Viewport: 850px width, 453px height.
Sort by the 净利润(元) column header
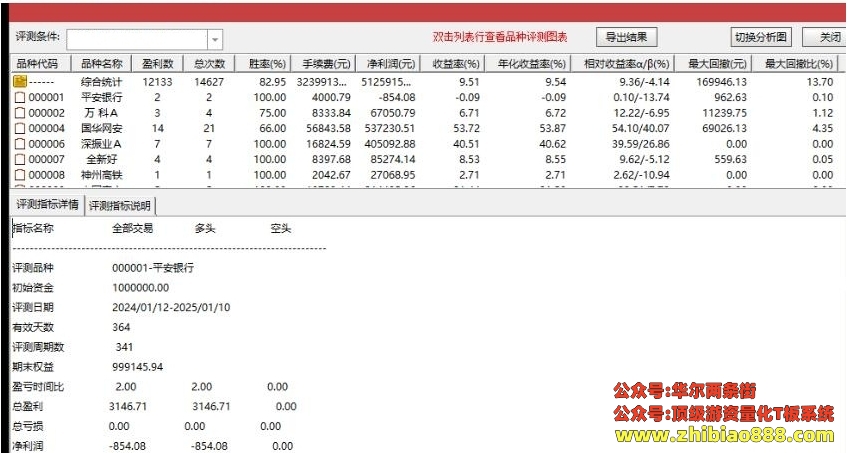390,64
